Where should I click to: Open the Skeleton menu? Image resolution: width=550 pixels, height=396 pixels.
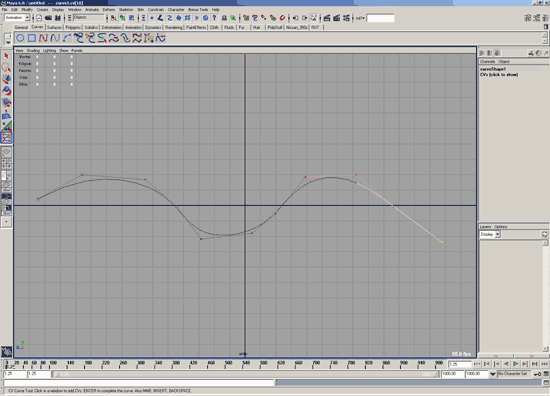[x=126, y=9]
